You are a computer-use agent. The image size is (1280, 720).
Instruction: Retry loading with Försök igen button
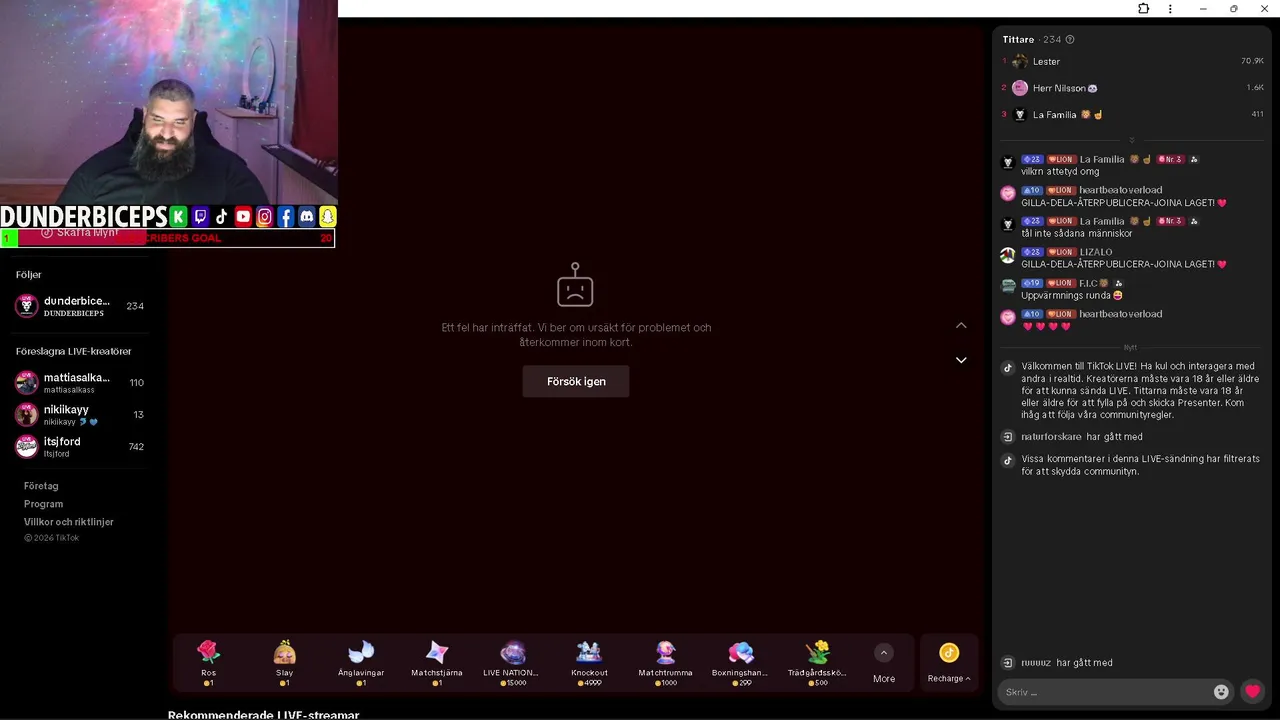(x=576, y=381)
